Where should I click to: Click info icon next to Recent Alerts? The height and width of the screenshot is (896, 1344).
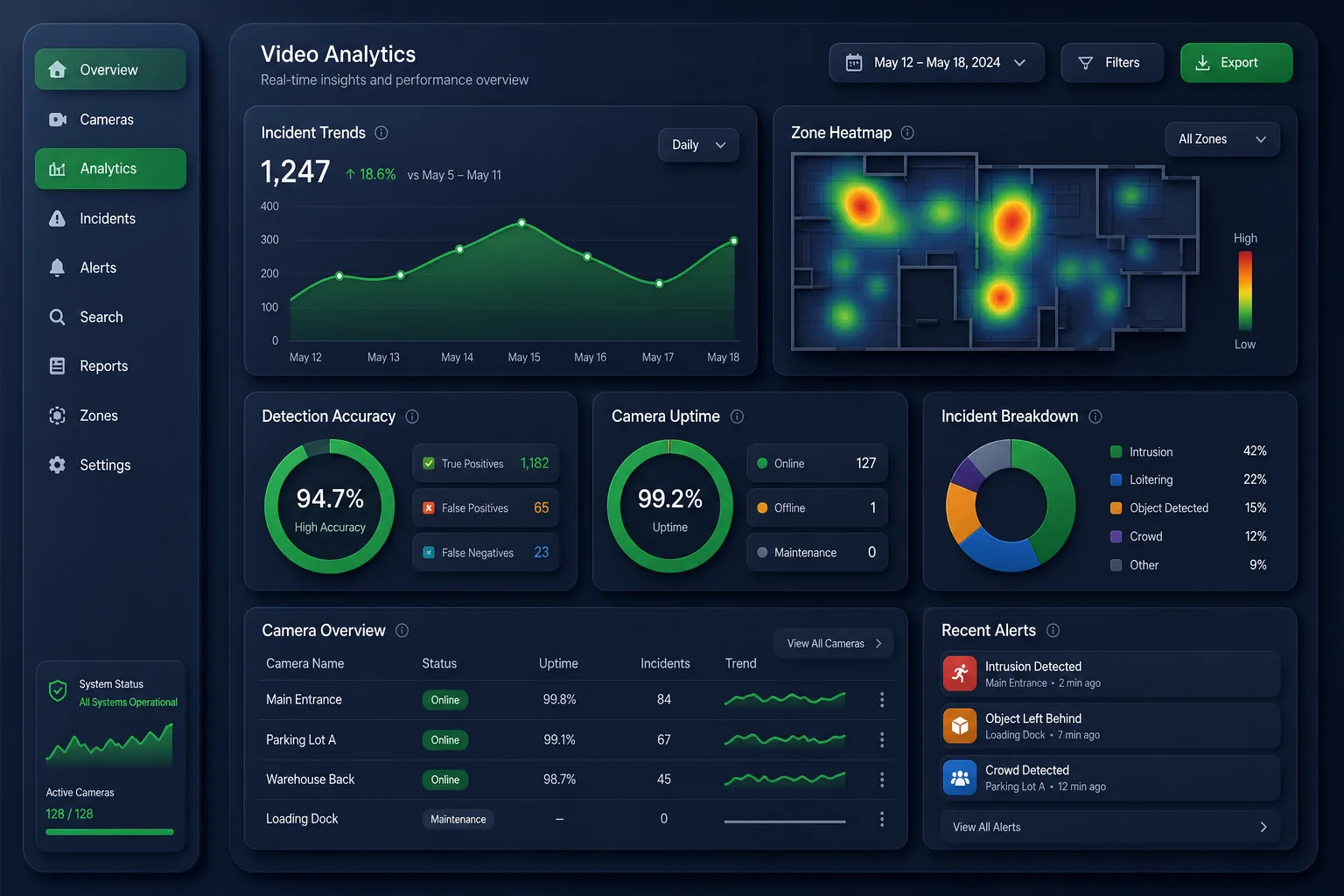tap(1053, 630)
